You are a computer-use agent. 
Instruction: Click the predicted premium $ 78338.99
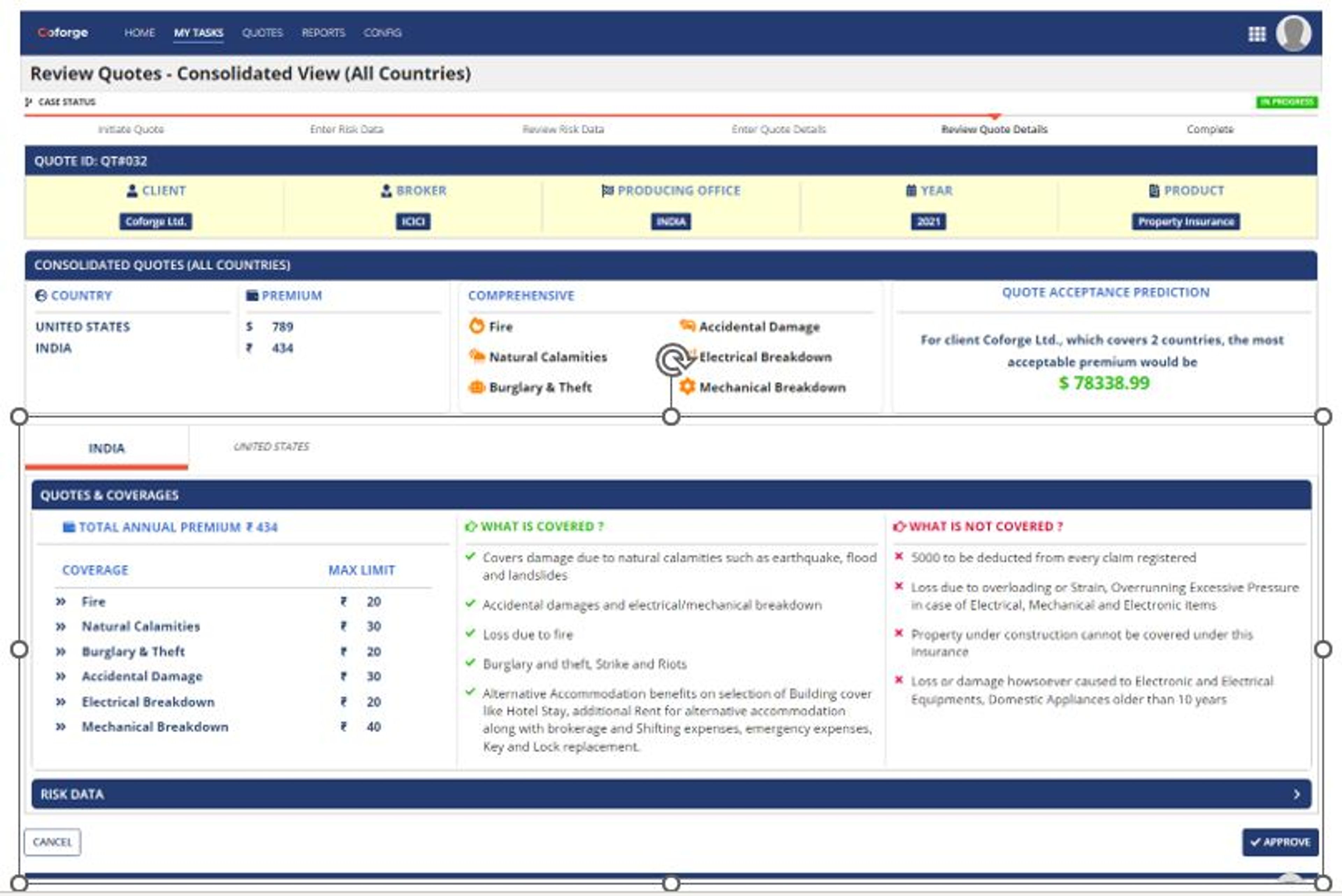pyautogui.click(x=1104, y=383)
